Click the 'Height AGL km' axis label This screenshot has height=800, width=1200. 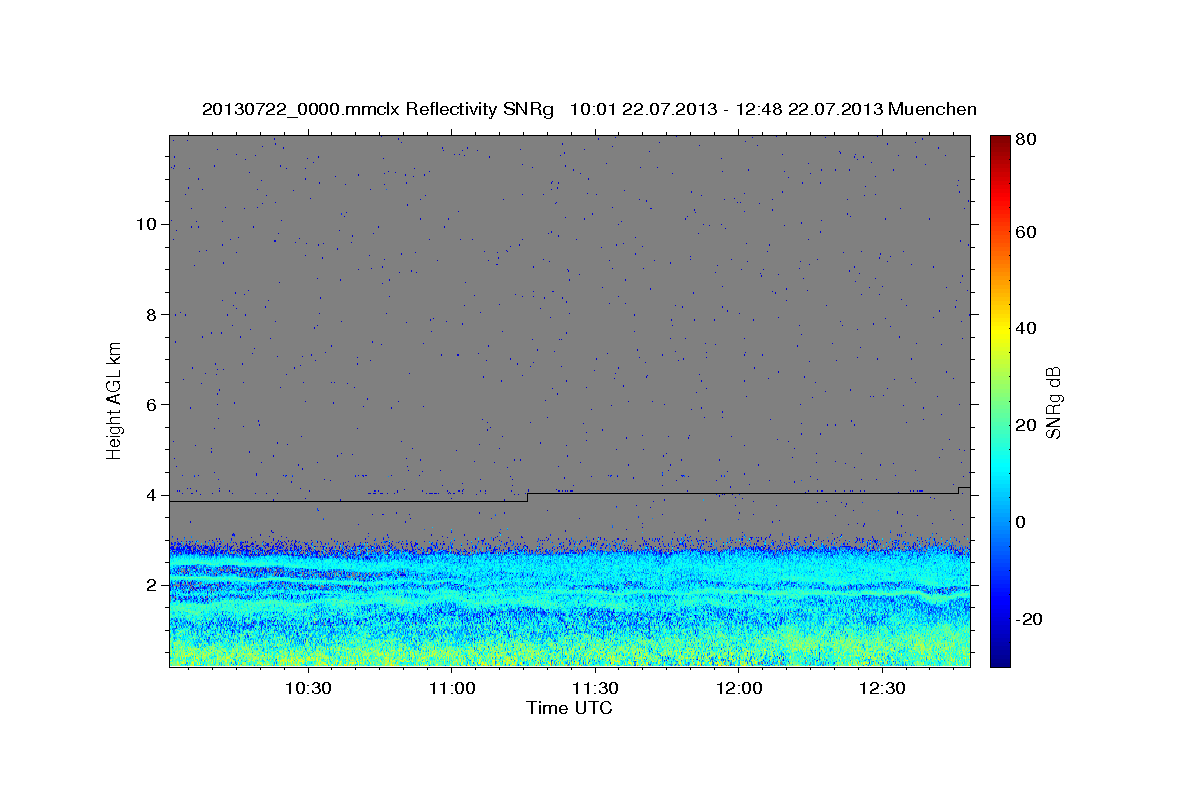pyautogui.click(x=114, y=401)
